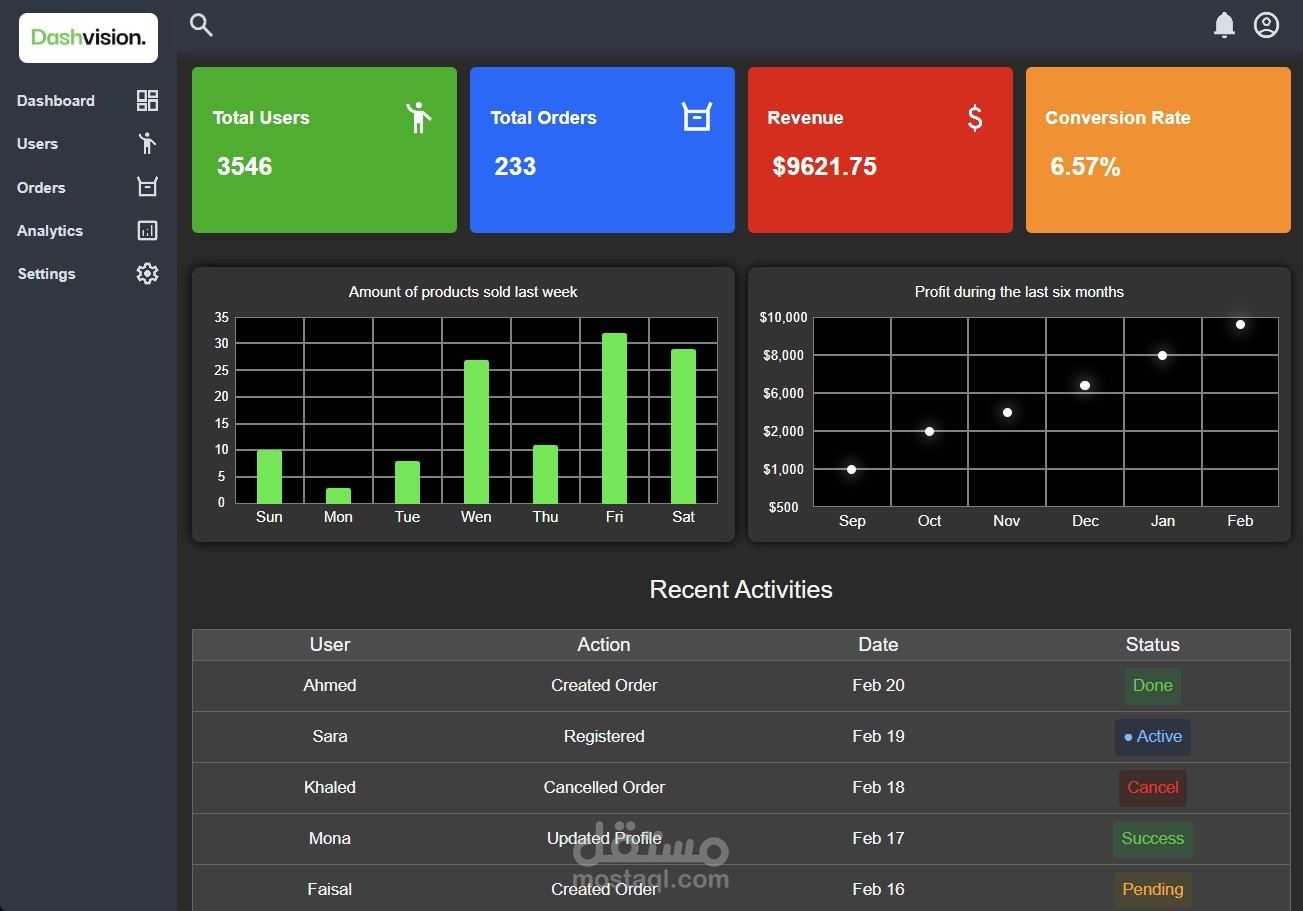Screen dimensions: 1303x911
Task: Click the Pending badge in Faisal's row
Action: click(x=1152, y=889)
